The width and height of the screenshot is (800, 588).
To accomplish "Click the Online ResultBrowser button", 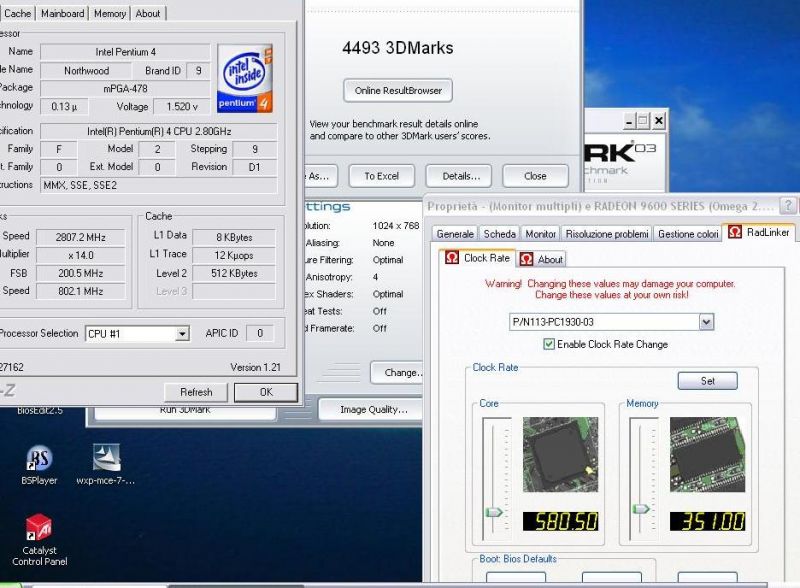I will pyautogui.click(x=398, y=90).
